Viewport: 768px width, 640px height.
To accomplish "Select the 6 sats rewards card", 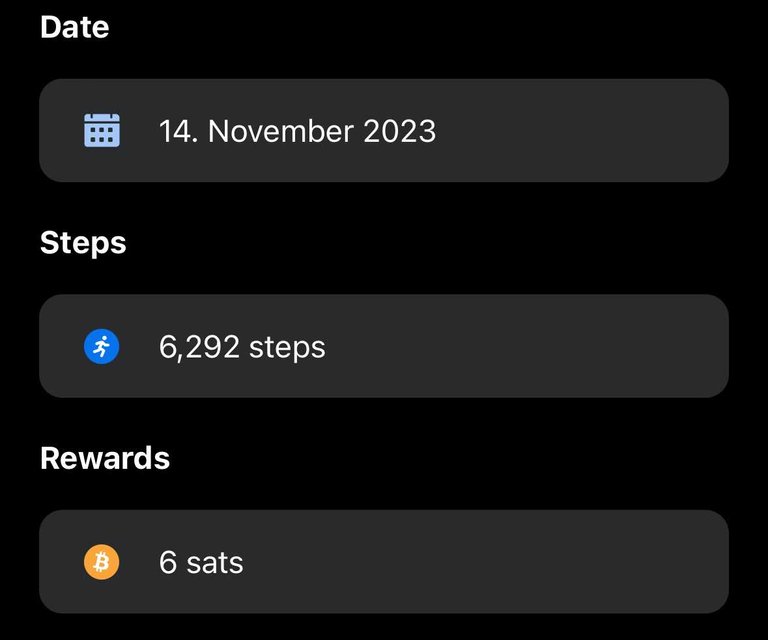I will (x=384, y=562).
